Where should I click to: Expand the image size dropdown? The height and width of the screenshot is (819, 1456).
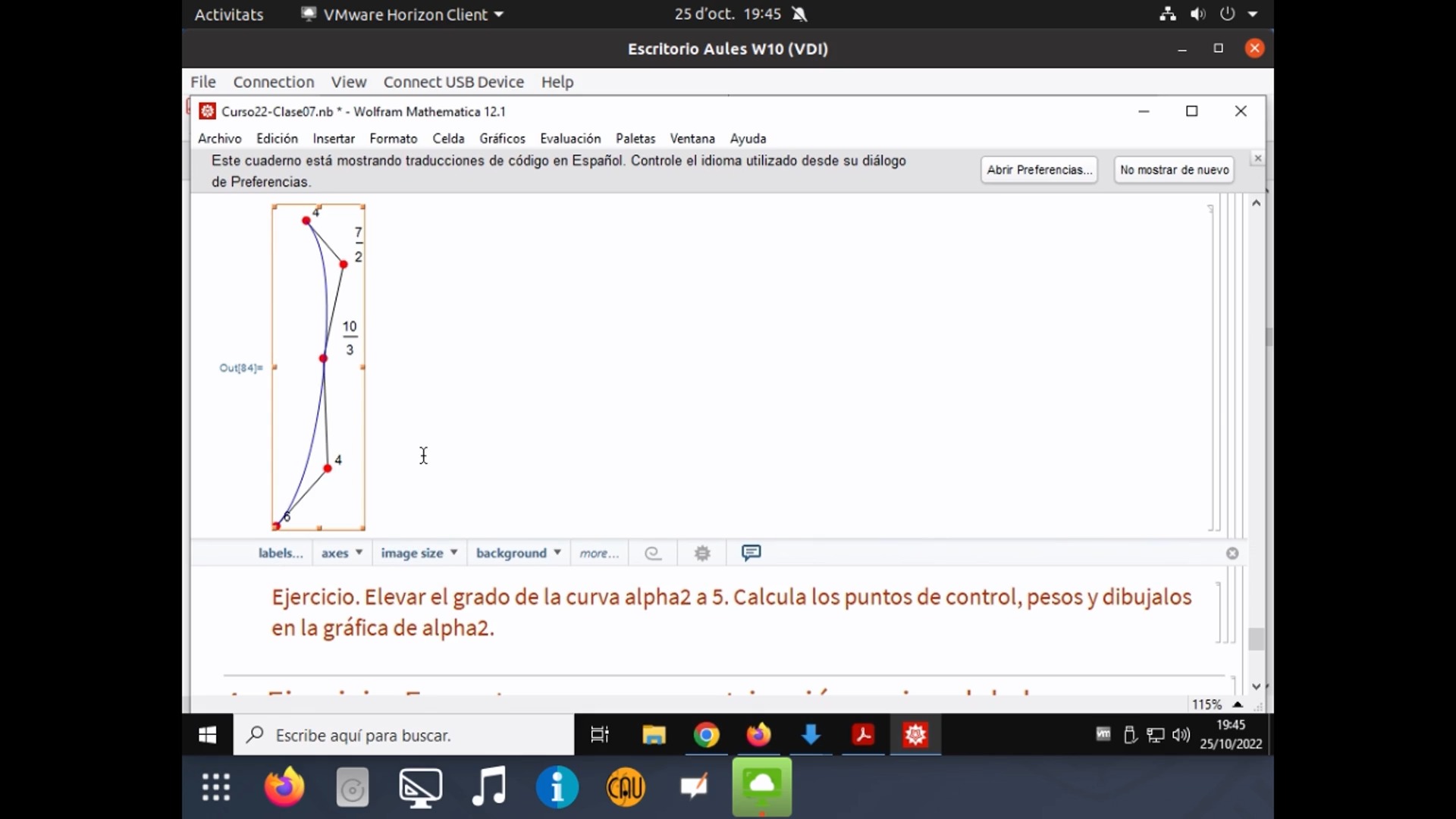point(454,552)
